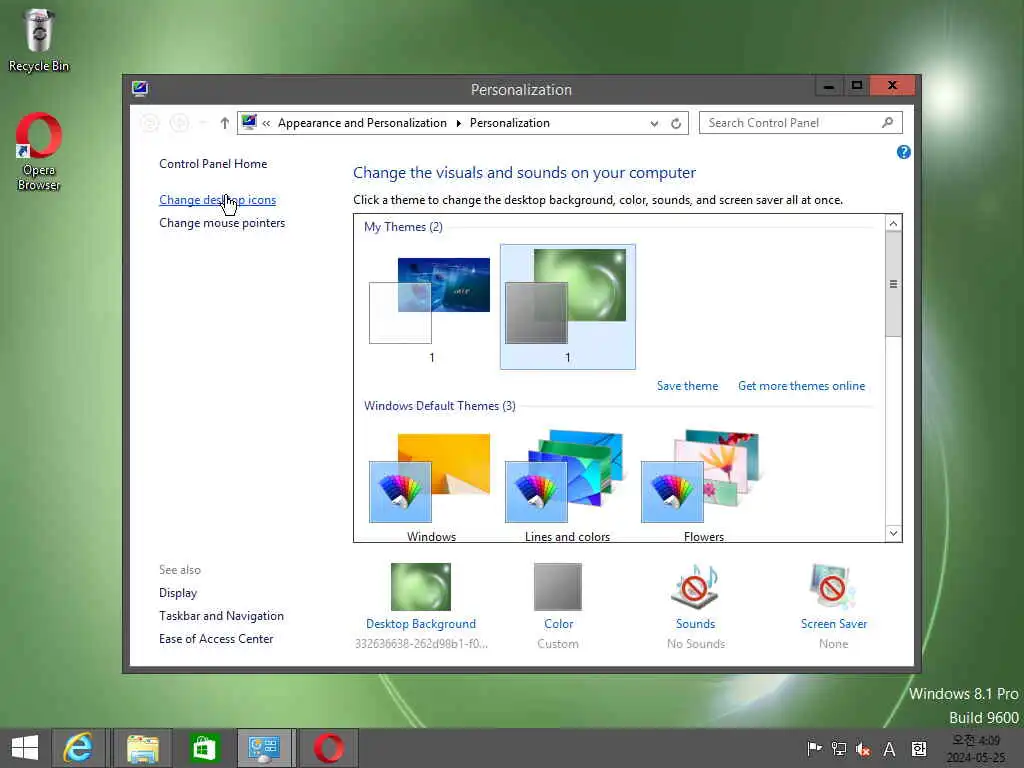The image size is (1024, 768).
Task: Click scroll down arrow in themes list
Action: click(893, 533)
